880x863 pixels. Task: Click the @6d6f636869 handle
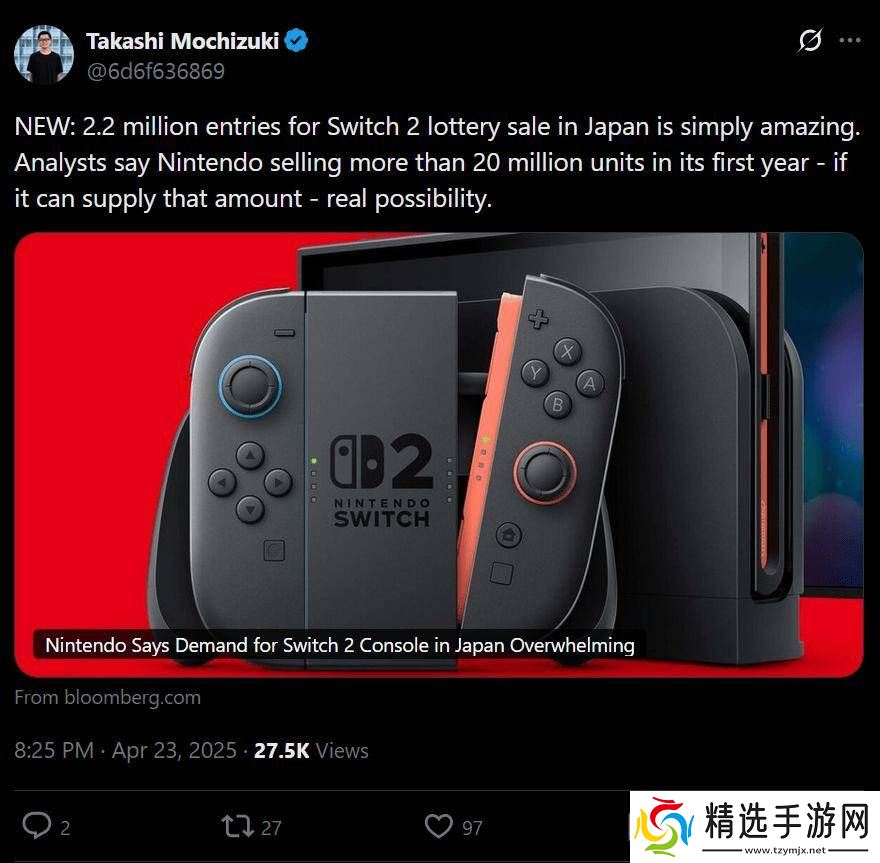tap(155, 71)
